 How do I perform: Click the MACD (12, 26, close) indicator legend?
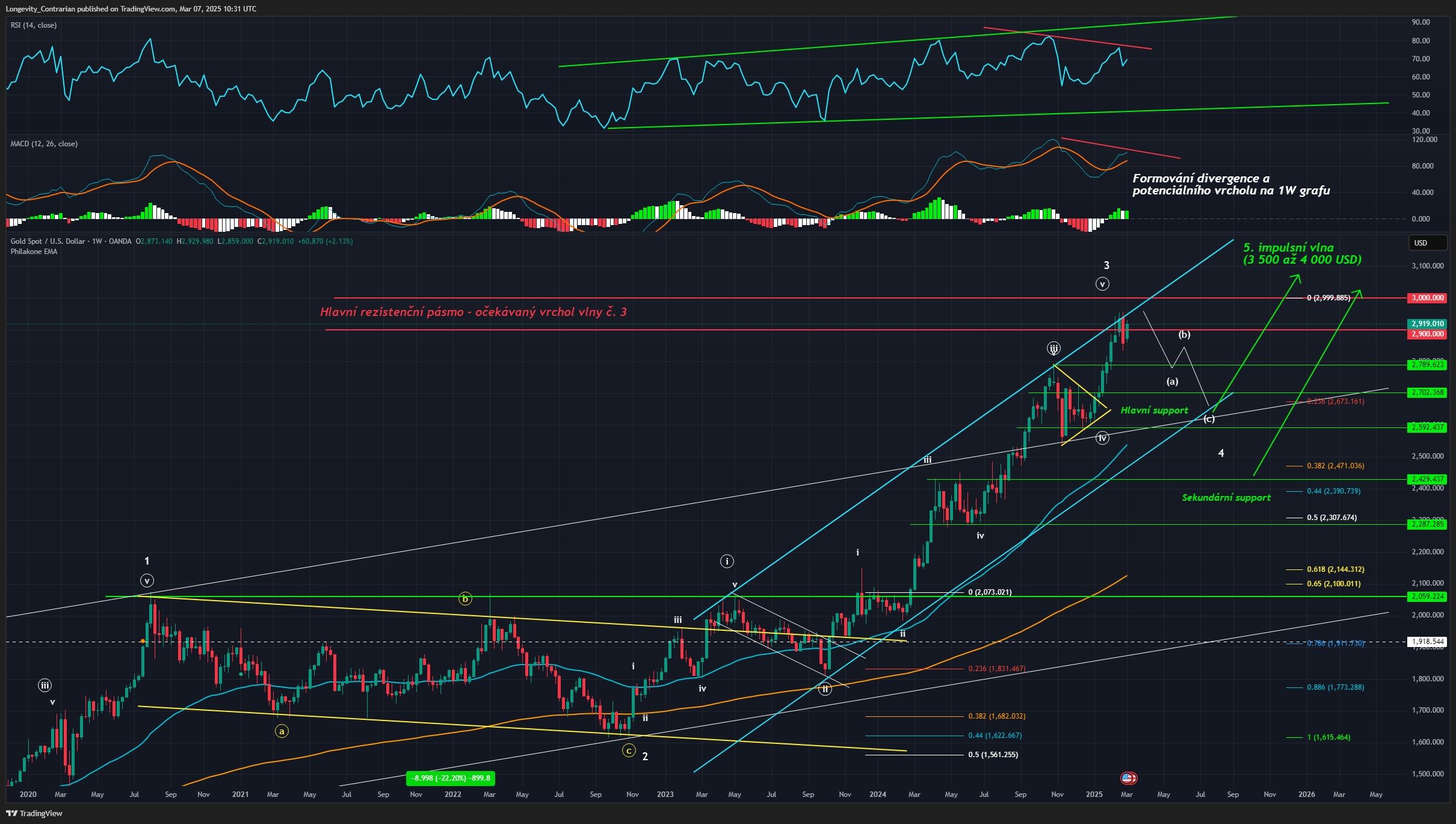tap(44, 144)
